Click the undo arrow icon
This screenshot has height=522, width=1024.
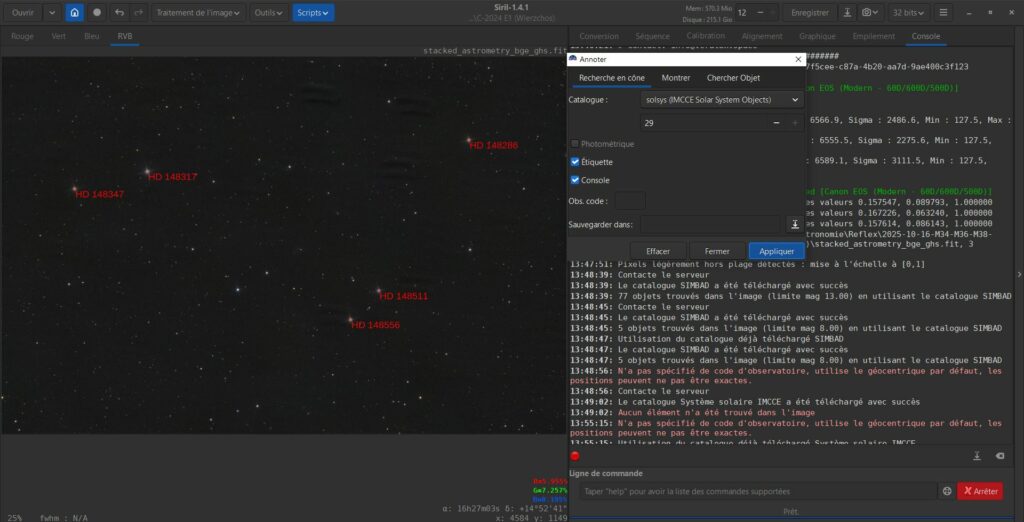[x=120, y=13]
